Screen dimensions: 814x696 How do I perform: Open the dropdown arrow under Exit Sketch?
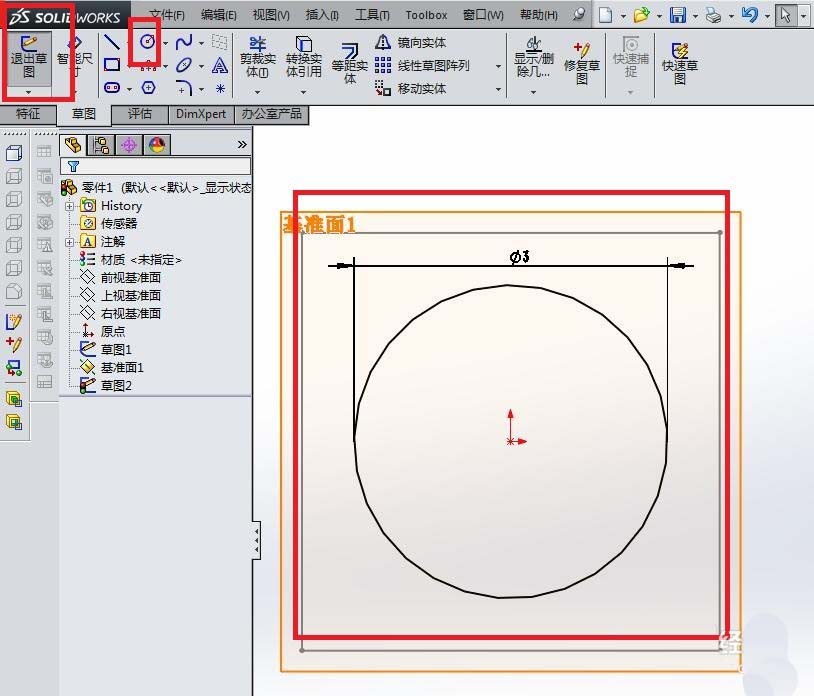29,92
